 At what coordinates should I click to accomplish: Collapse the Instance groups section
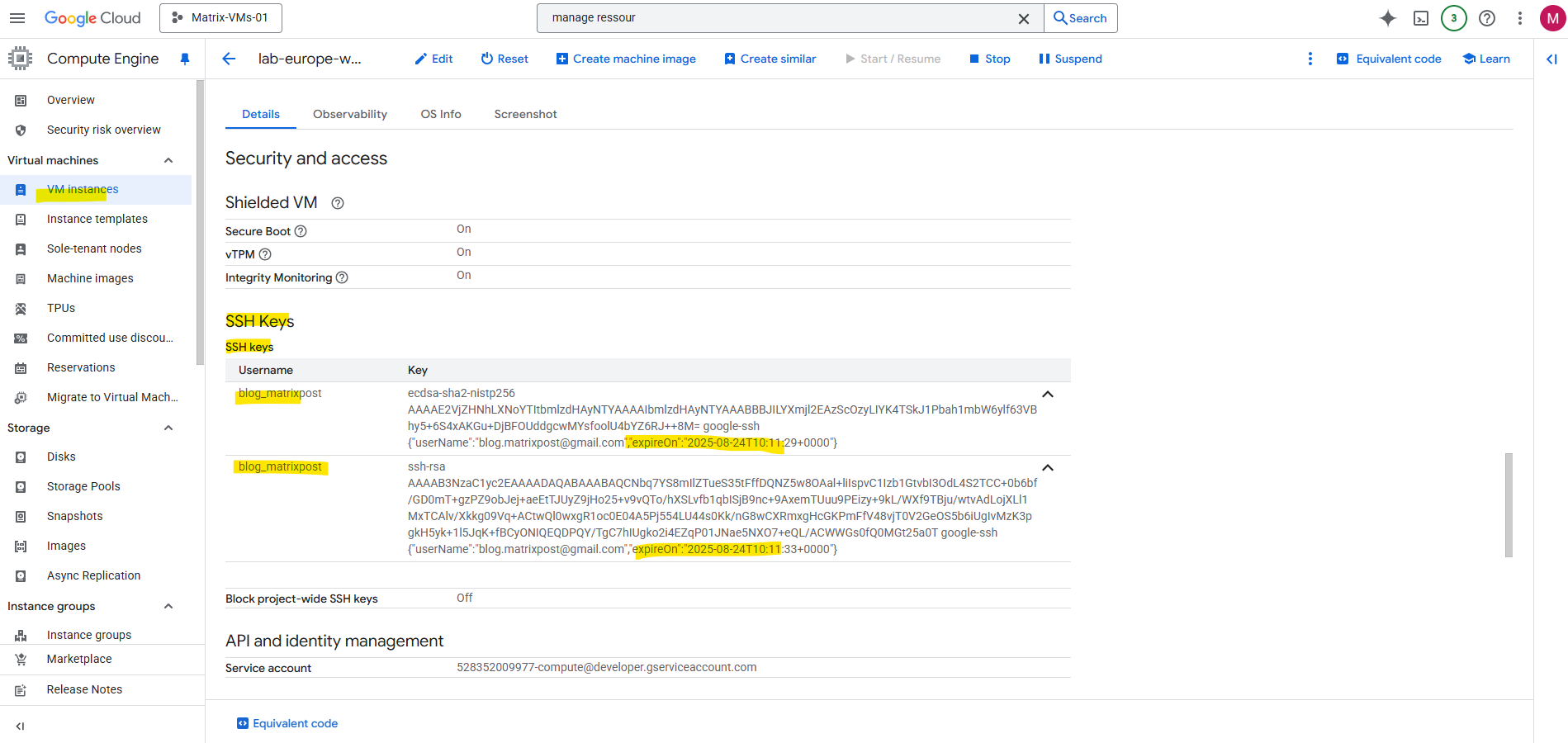(168, 606)
